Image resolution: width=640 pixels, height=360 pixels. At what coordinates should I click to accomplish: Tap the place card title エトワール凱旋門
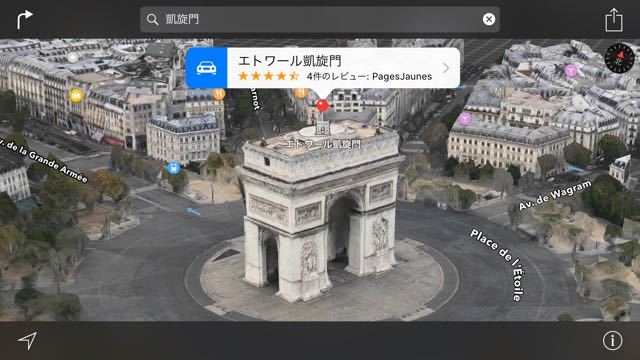click(290, 61)
